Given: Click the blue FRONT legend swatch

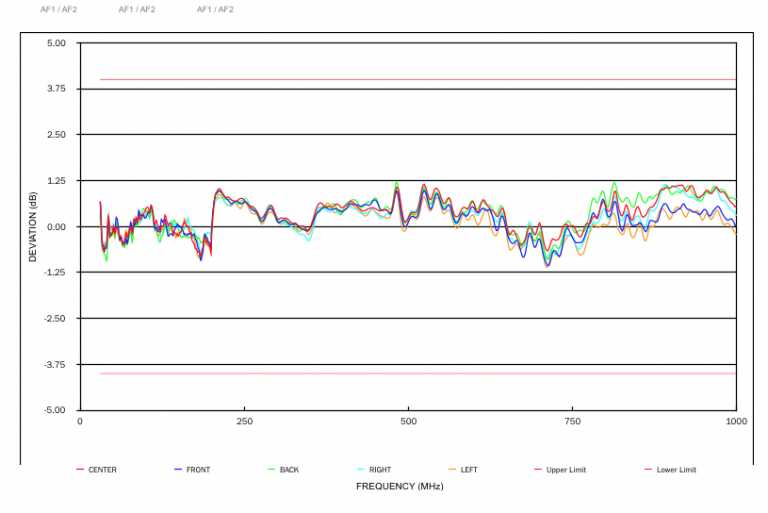Looking at the screenshot, I should pos(178,469).
